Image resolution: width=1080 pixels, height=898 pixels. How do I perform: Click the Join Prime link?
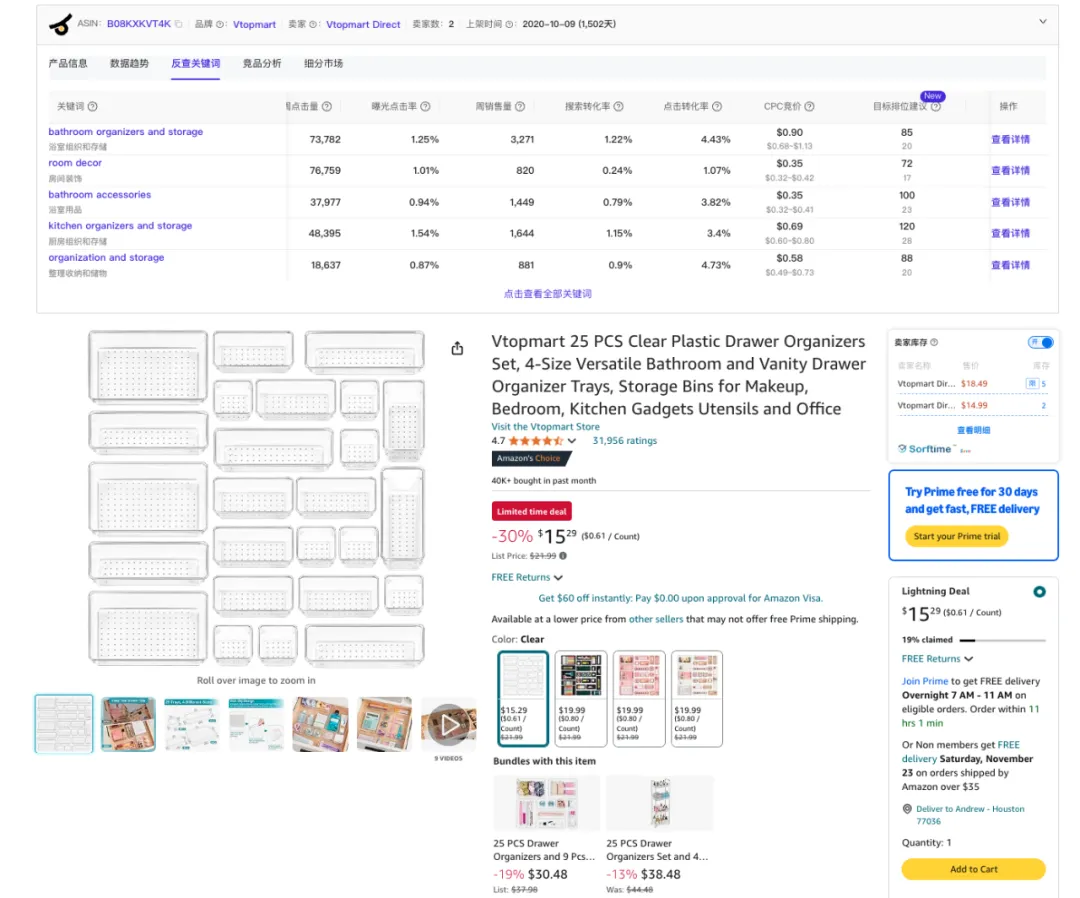[x=925, y=681]
